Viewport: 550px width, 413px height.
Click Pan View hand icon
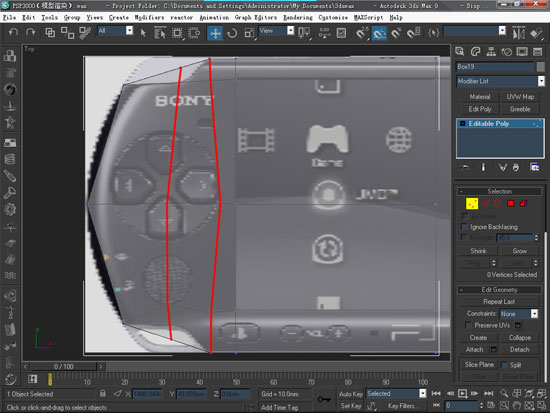pyautogui.click(x=516, y=406)
